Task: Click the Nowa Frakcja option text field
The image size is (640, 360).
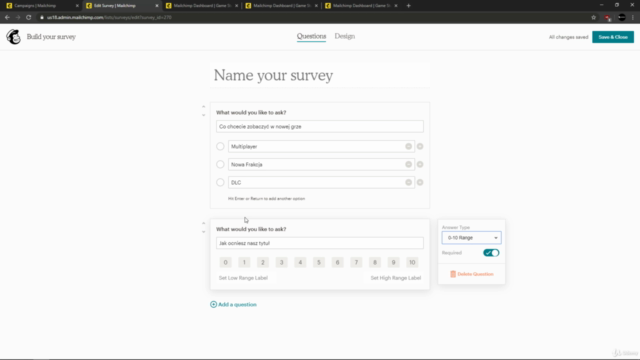Action: click(x=321, y=164)
